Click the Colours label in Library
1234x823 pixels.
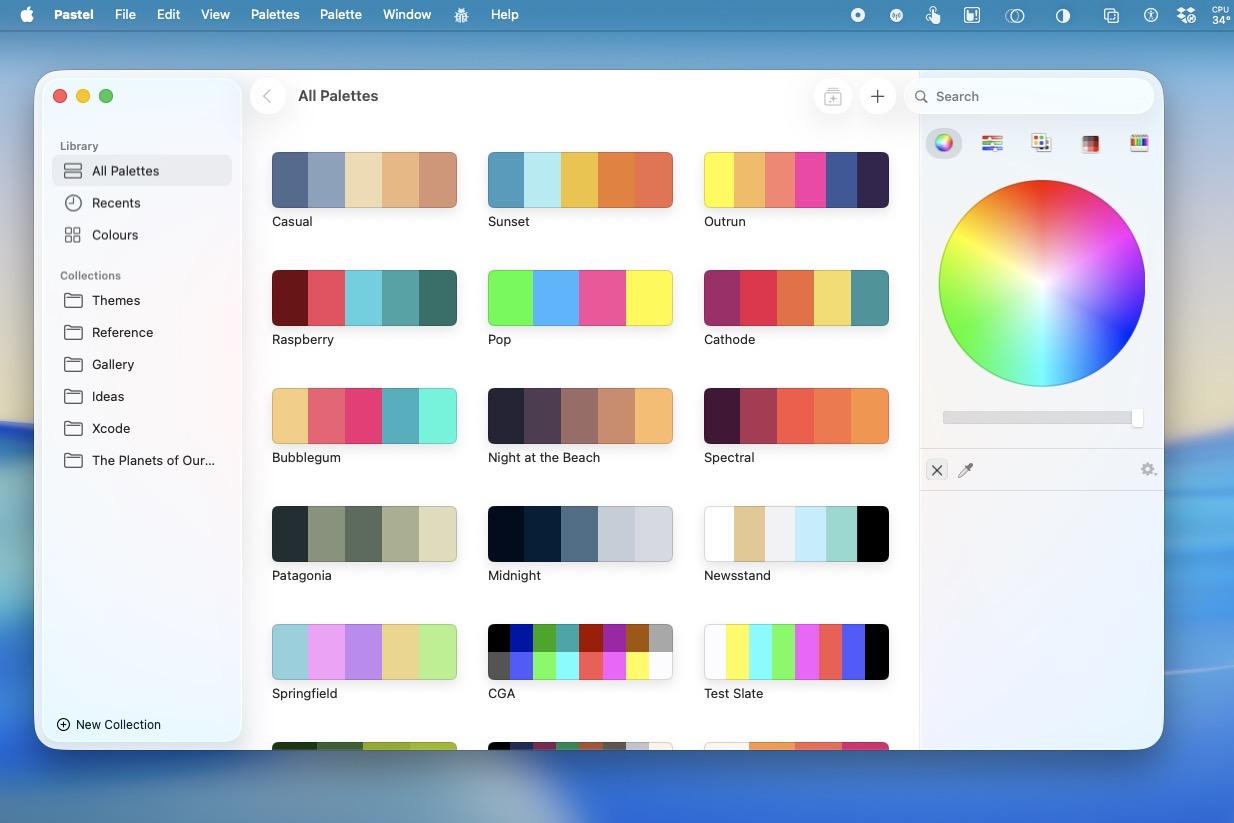[x=115, y=235]
